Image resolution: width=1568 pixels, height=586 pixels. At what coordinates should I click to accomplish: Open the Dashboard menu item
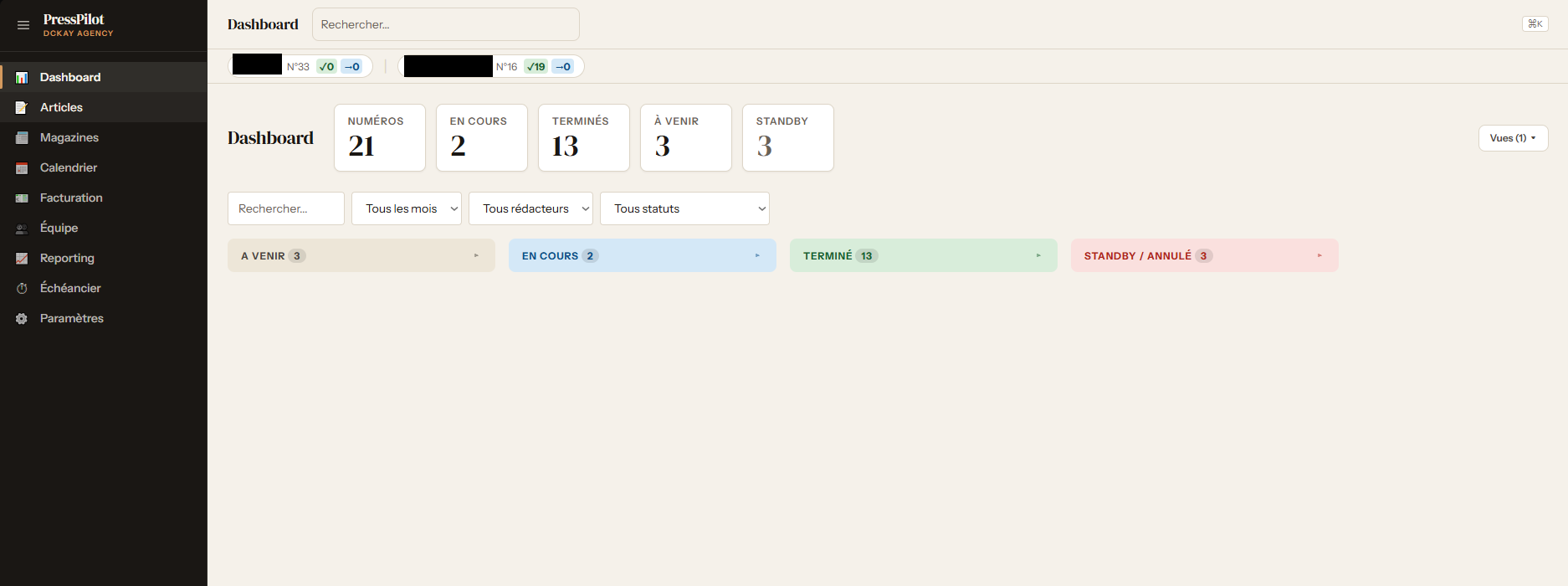point(104,77)
